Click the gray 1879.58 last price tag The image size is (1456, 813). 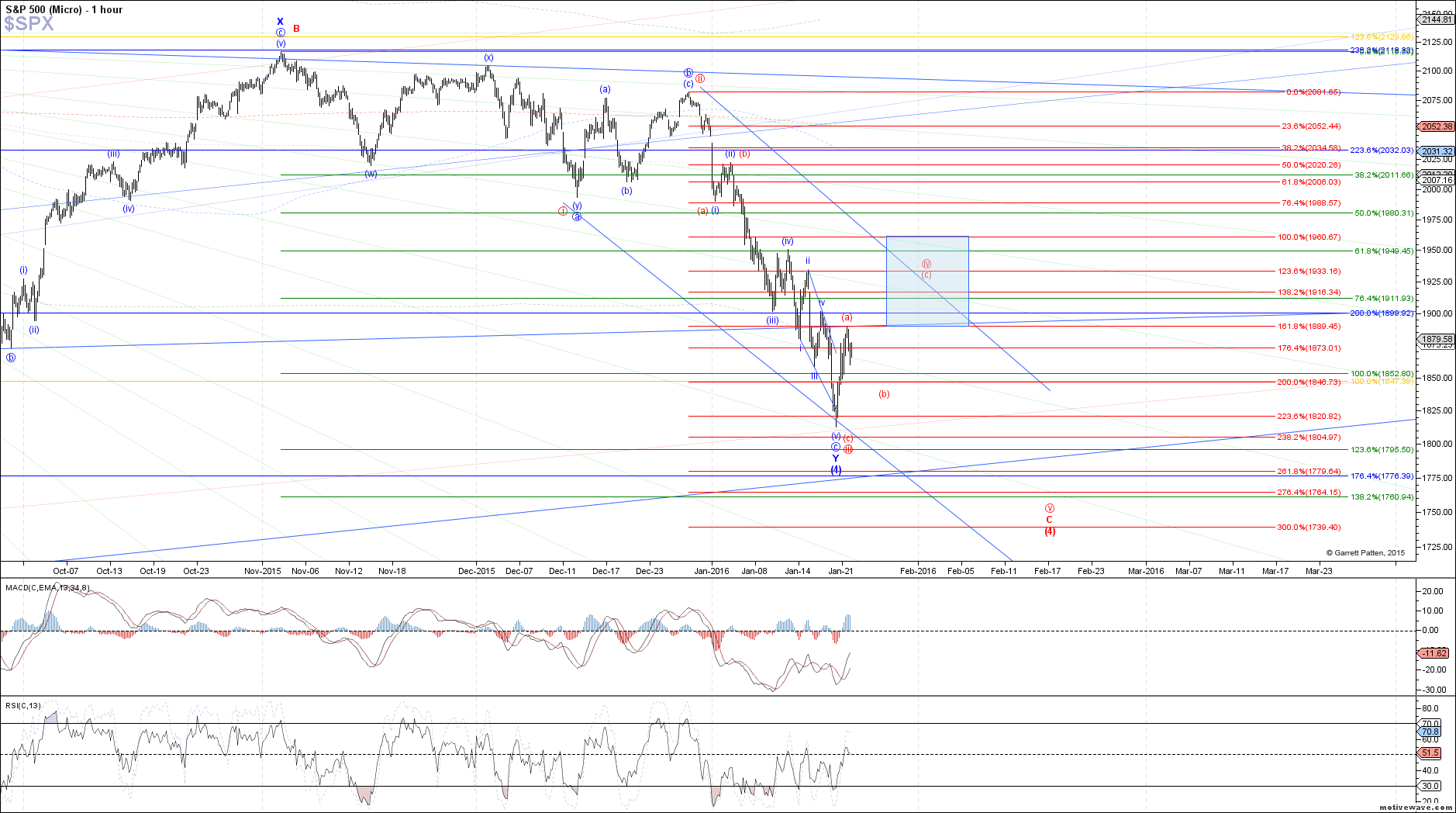coord(1437,339)
